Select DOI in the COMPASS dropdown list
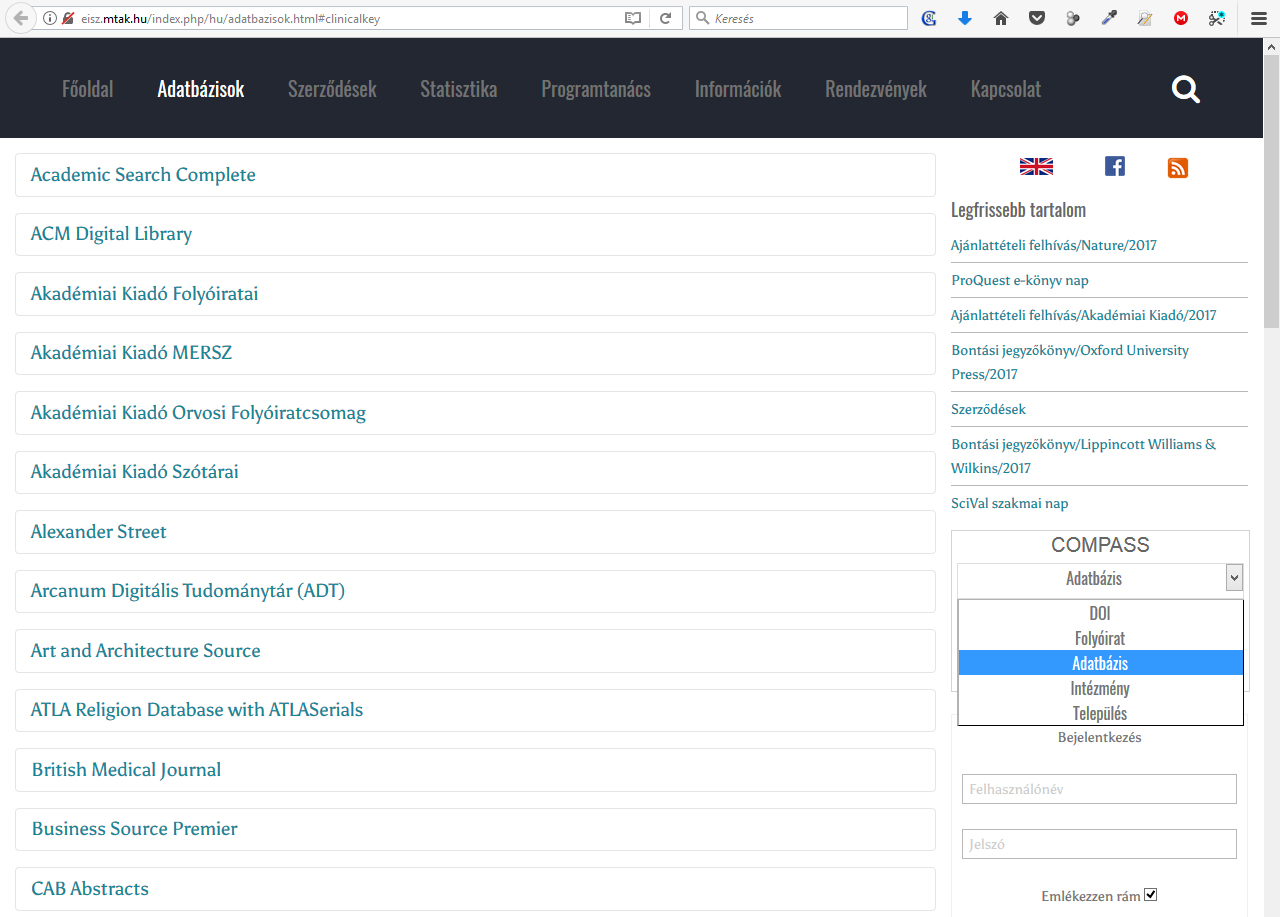The height and width of the screenshot is (917, 1280). click(1100, 613)
